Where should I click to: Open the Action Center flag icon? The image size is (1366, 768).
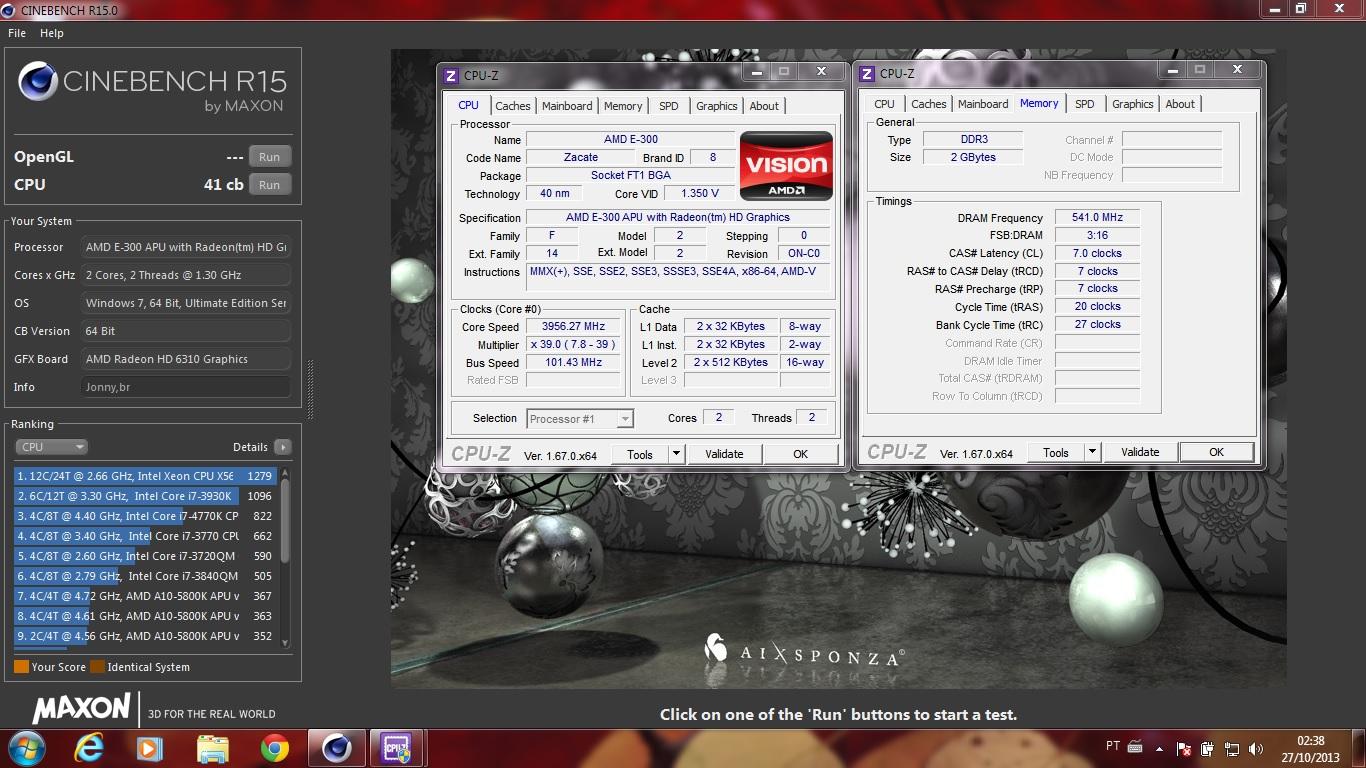coord(1184,748)
